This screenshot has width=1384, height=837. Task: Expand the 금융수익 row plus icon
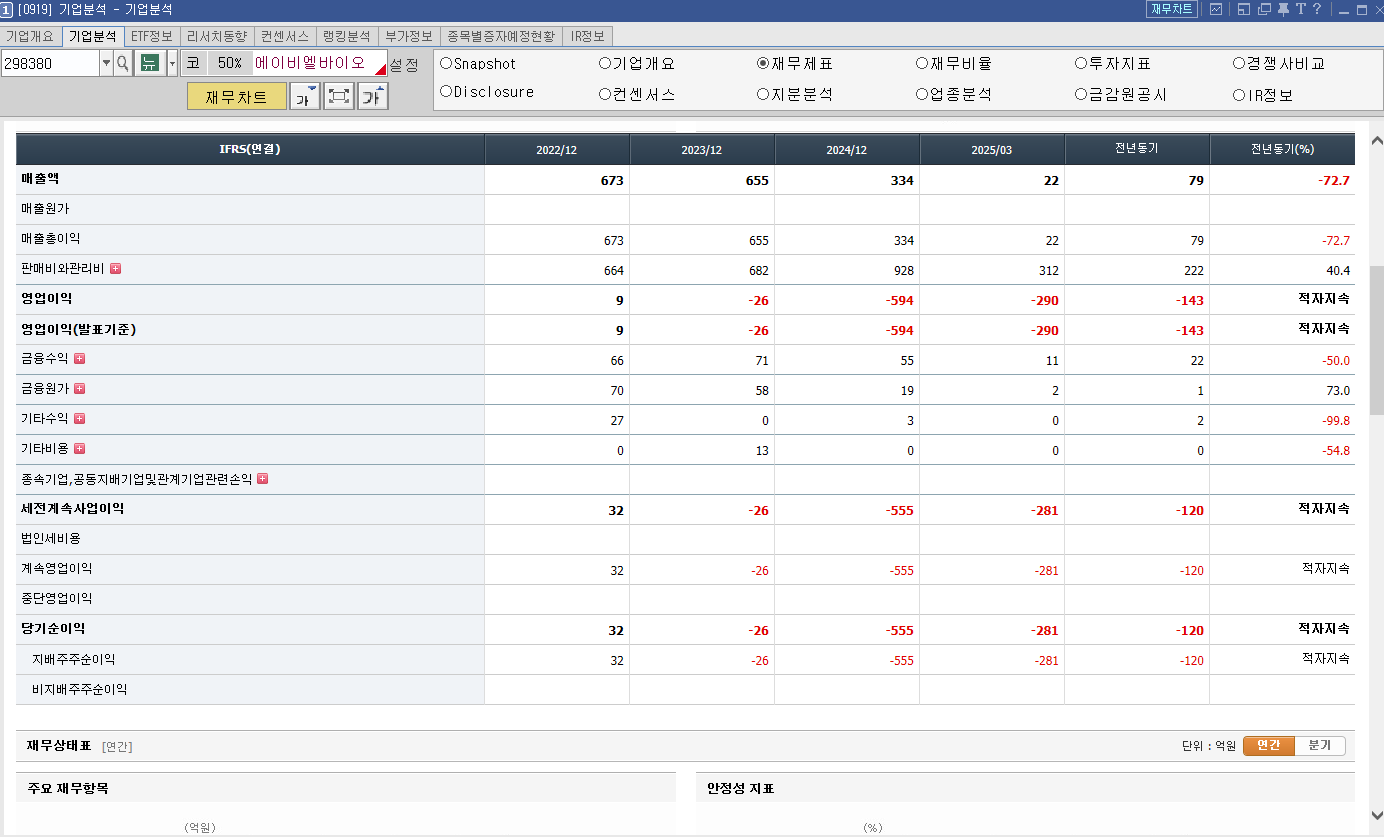pyautogui.click(x=79, y=358)
